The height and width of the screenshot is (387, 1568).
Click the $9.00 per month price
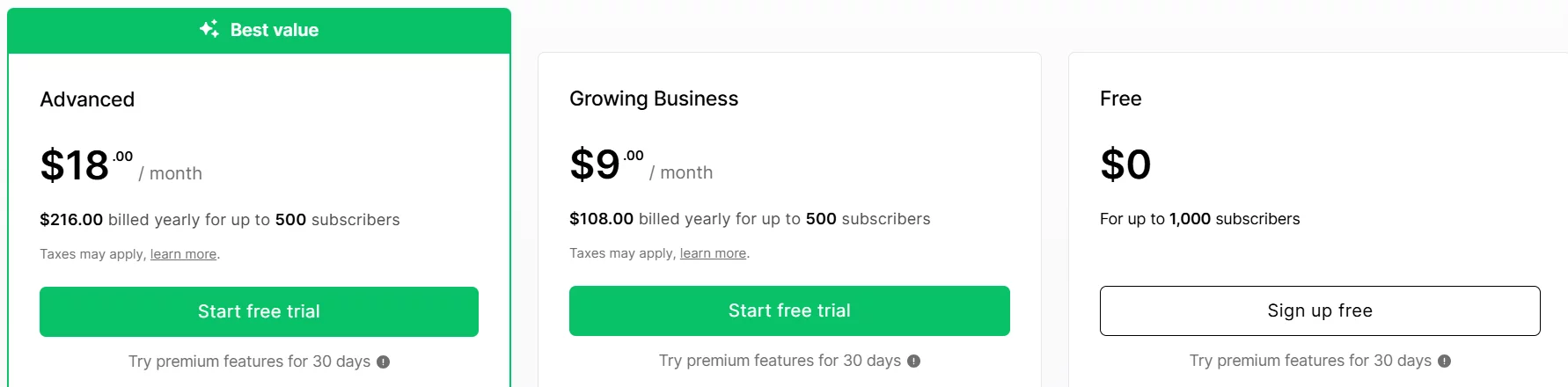coord(641,165)
